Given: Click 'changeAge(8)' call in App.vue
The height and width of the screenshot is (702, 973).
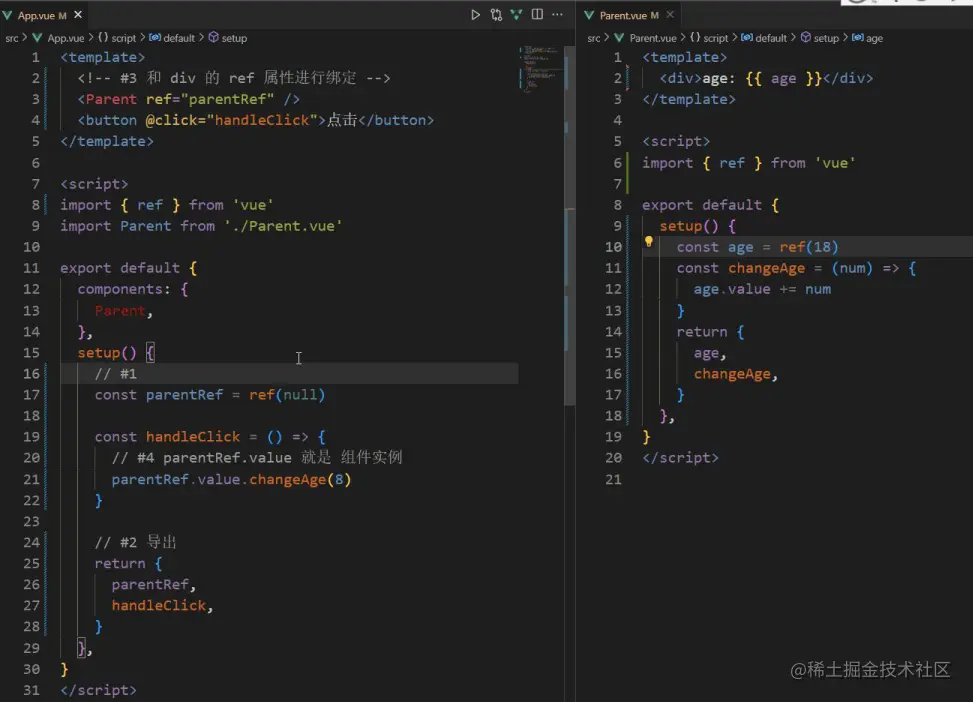Looking at the screenshot, I should (x=300, y=479).
